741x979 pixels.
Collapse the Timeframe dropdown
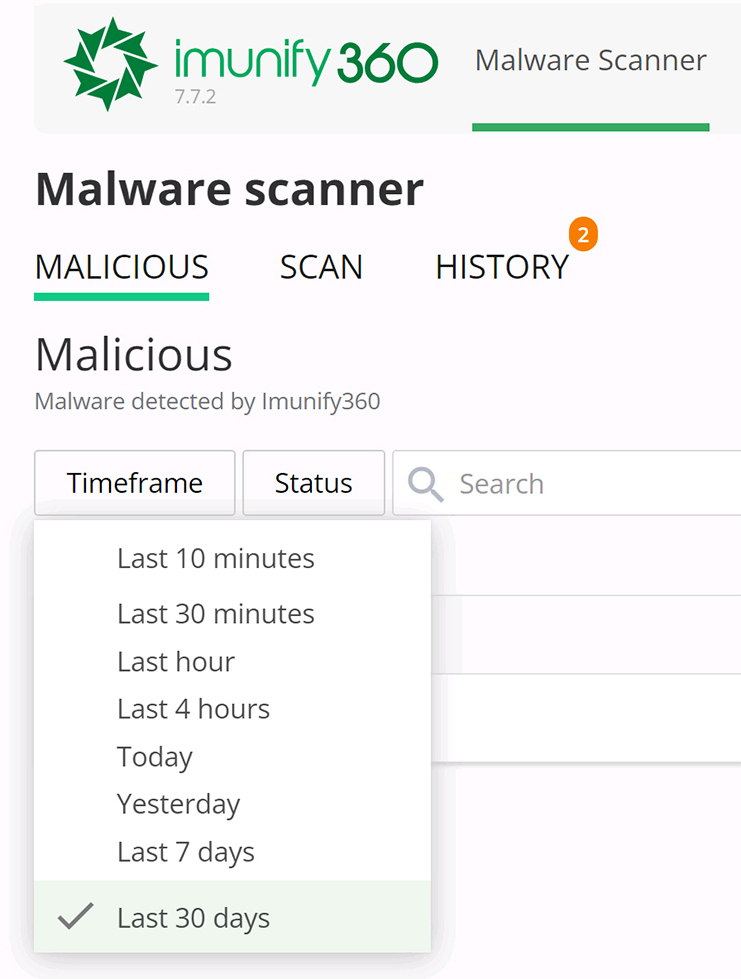tap(135, 483)
